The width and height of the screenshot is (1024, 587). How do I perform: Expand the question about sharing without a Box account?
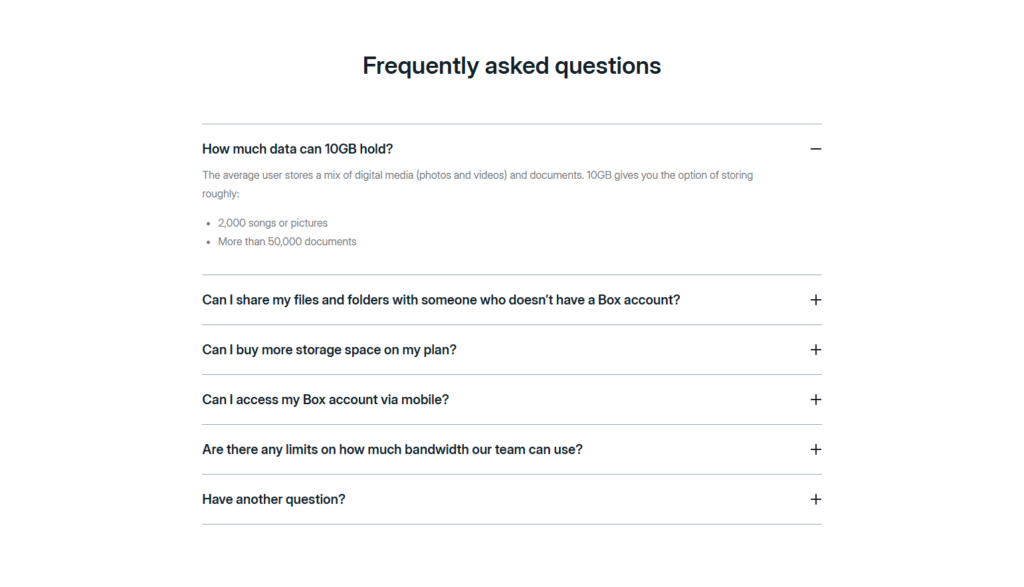(x=815, y=299)
